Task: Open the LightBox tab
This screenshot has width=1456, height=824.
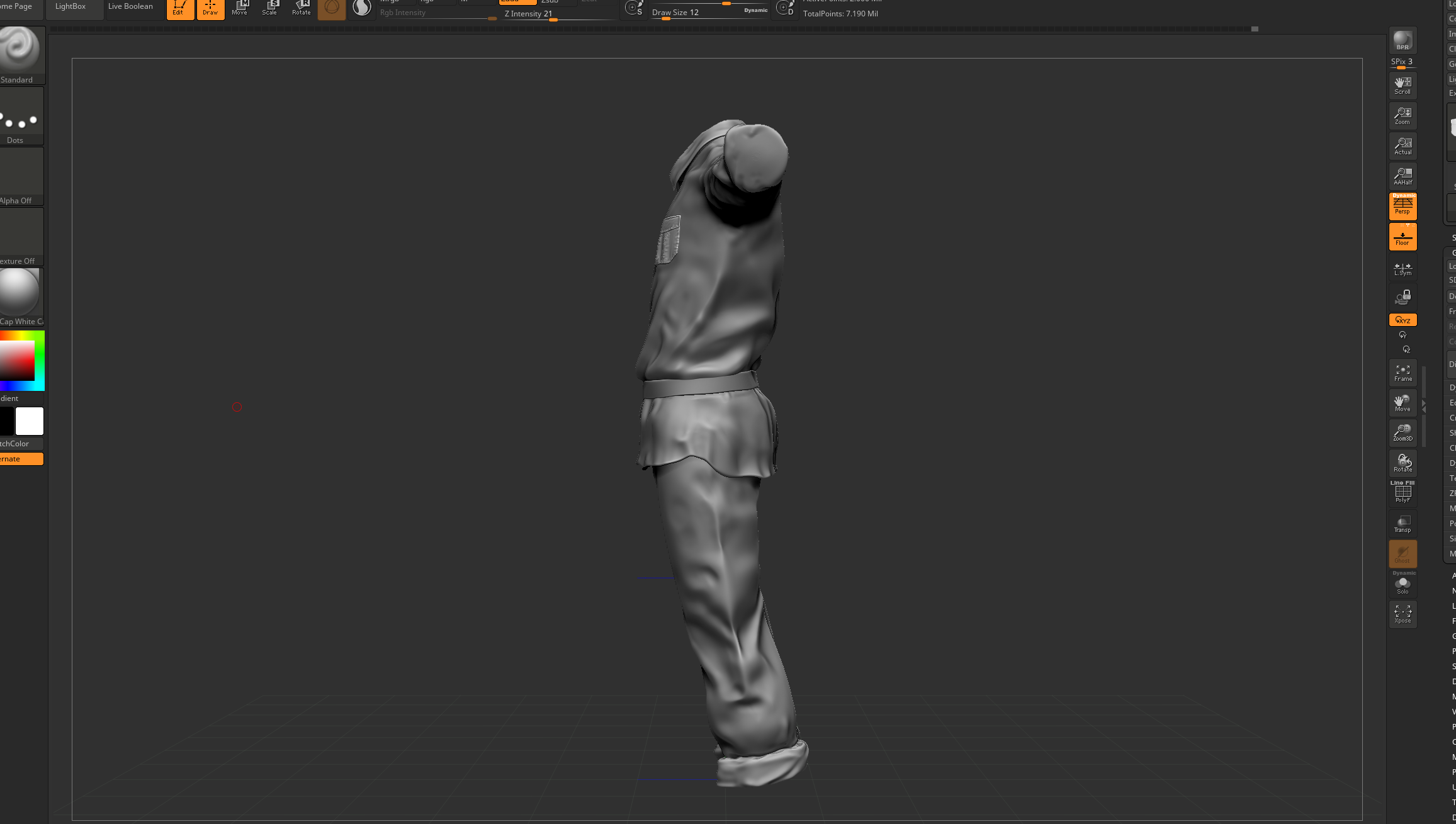Action: 71,7
